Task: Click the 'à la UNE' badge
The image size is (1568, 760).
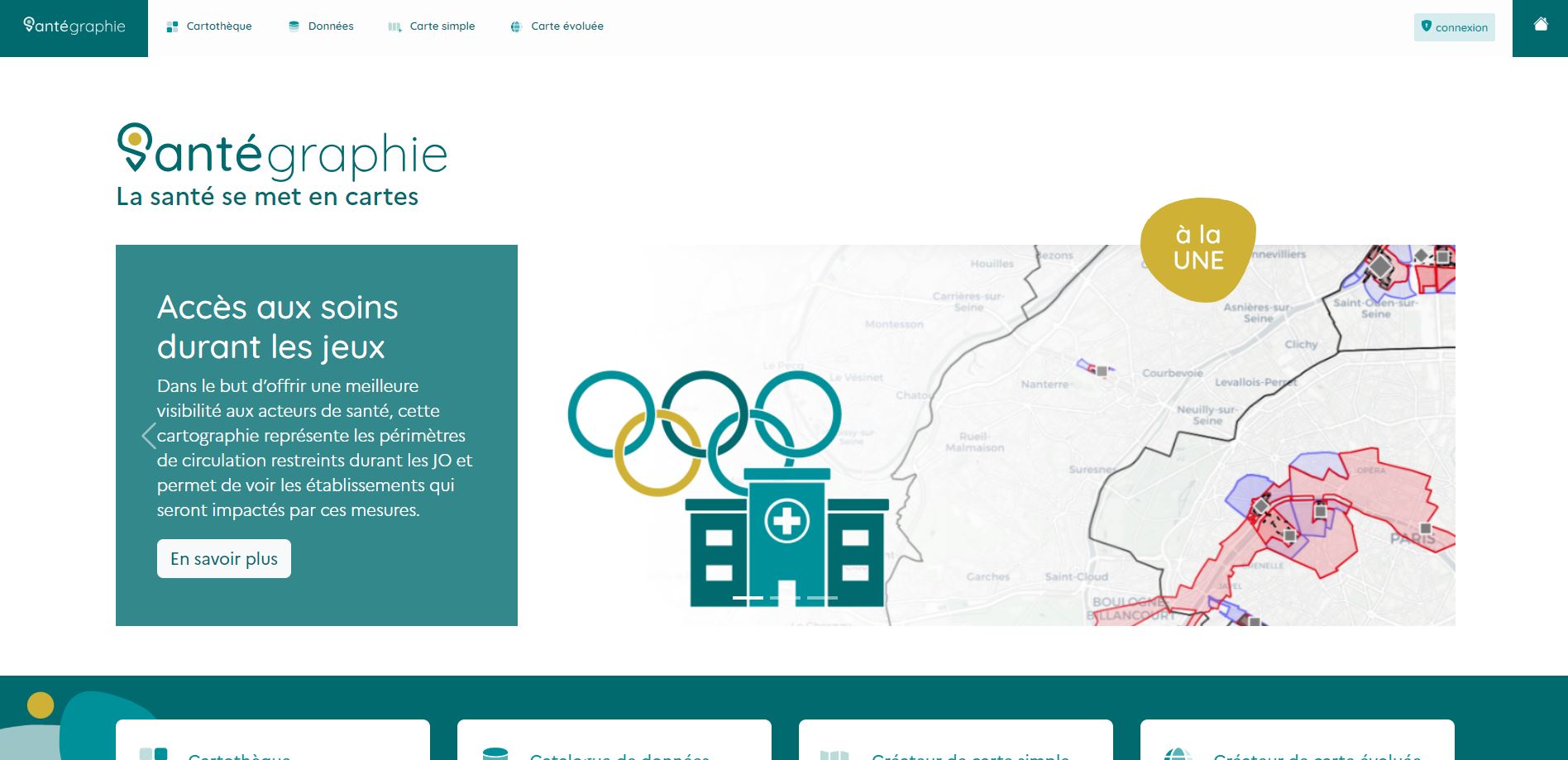Action: click(1198, 248)
